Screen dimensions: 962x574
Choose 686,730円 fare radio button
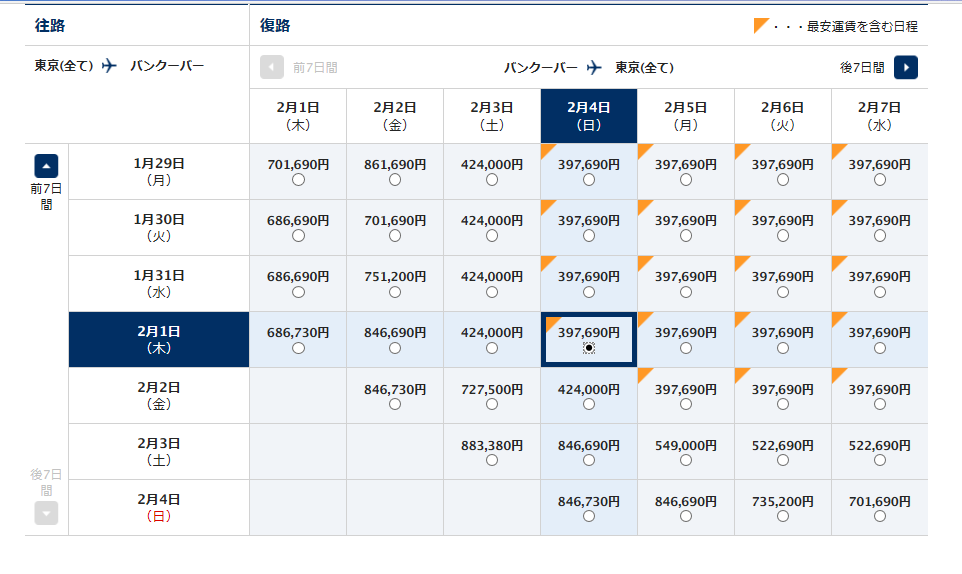click(298, 348)
